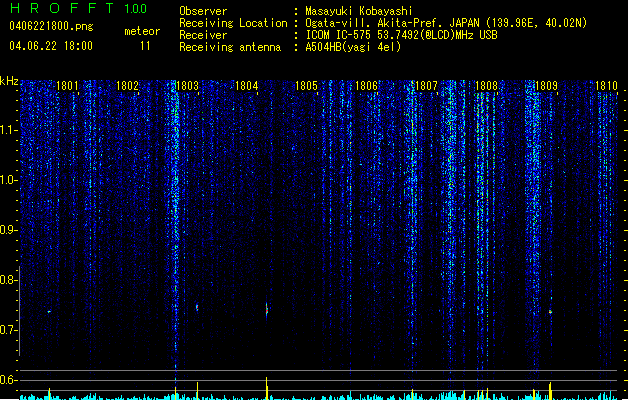Select the ICOM IC-575 receiver description
The height and width of the screenshot is (400, 629).
pos(401,35)
